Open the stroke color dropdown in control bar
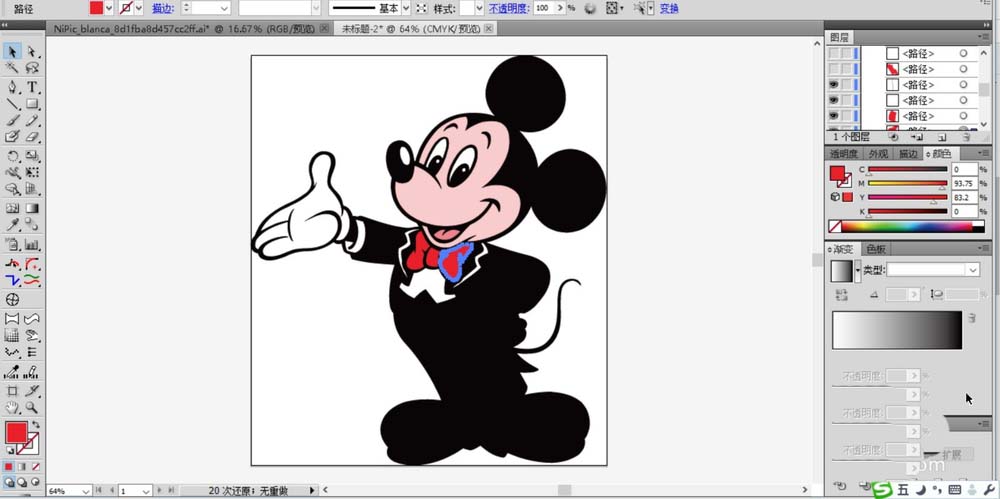This screenshot has width=1000, height=499. (140, 8)
